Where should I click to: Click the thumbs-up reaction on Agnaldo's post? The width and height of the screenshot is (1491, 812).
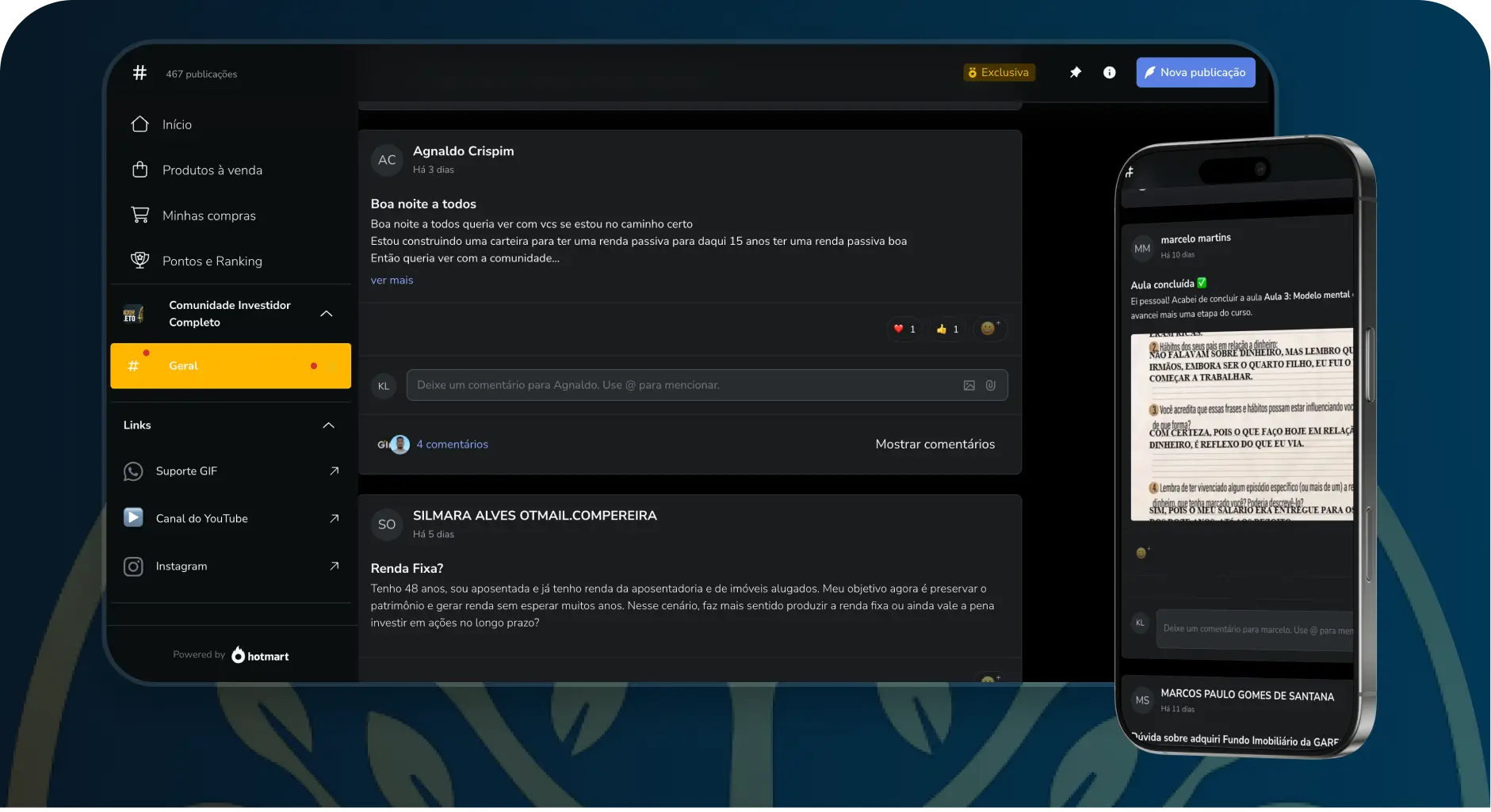(x=948, y=329)
